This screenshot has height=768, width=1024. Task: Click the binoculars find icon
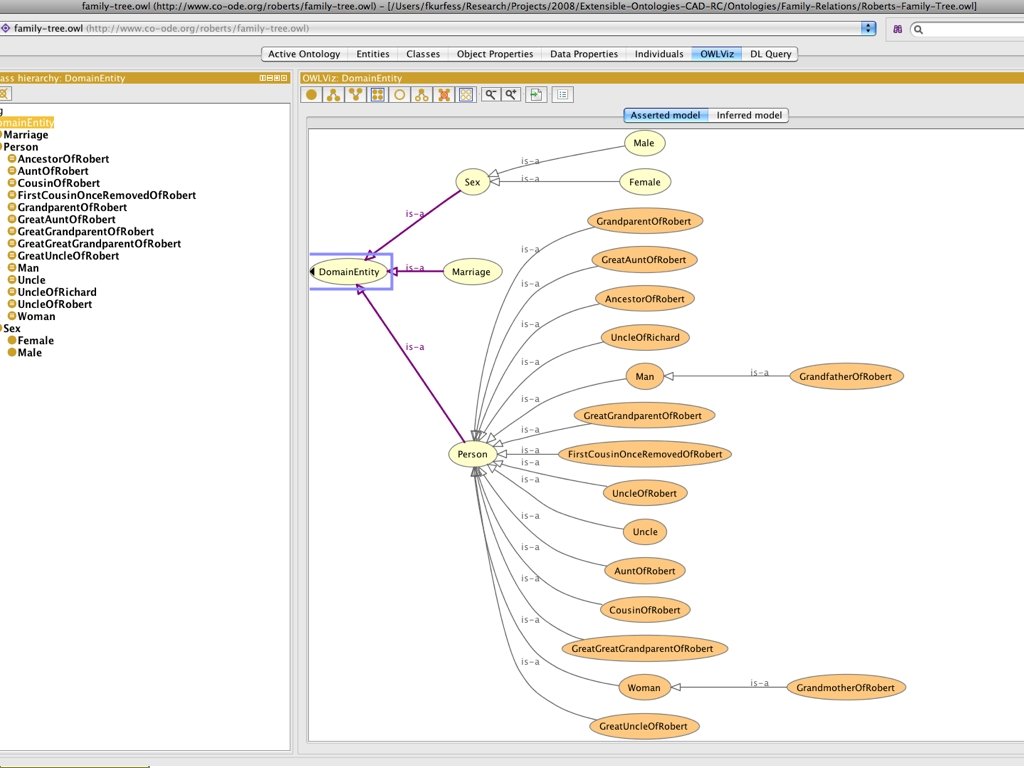(897, 29)
